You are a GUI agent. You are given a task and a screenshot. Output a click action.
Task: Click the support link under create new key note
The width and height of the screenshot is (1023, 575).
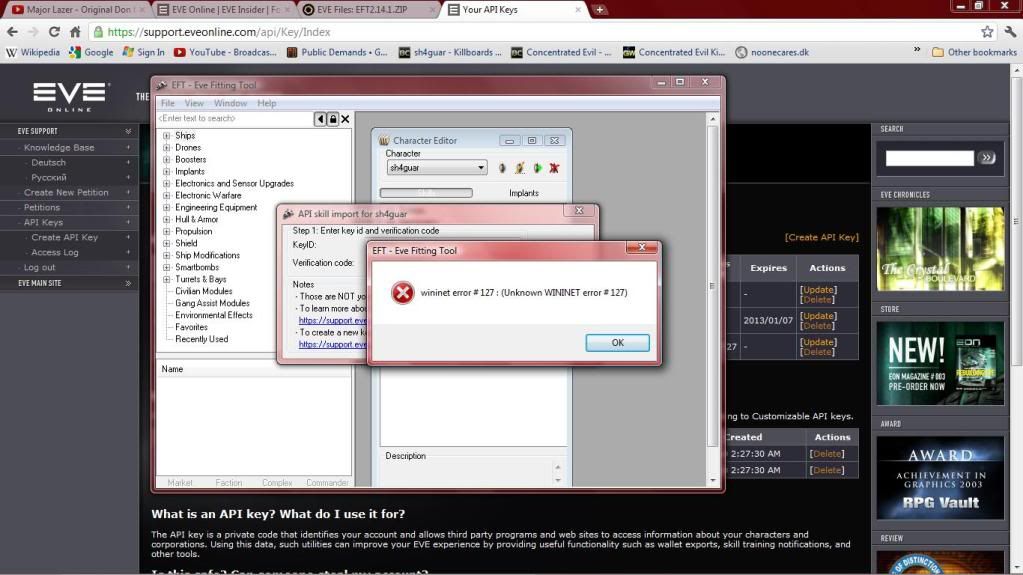point(333,345)
